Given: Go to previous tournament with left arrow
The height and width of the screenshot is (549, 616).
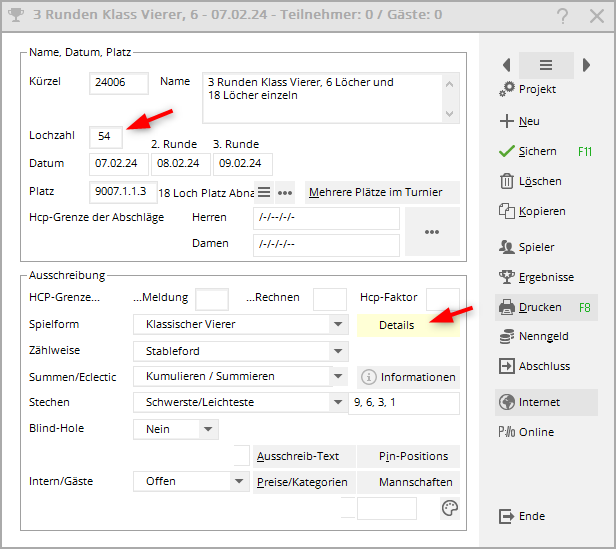Looking at the screenshot, I should (x=506, y=65).
